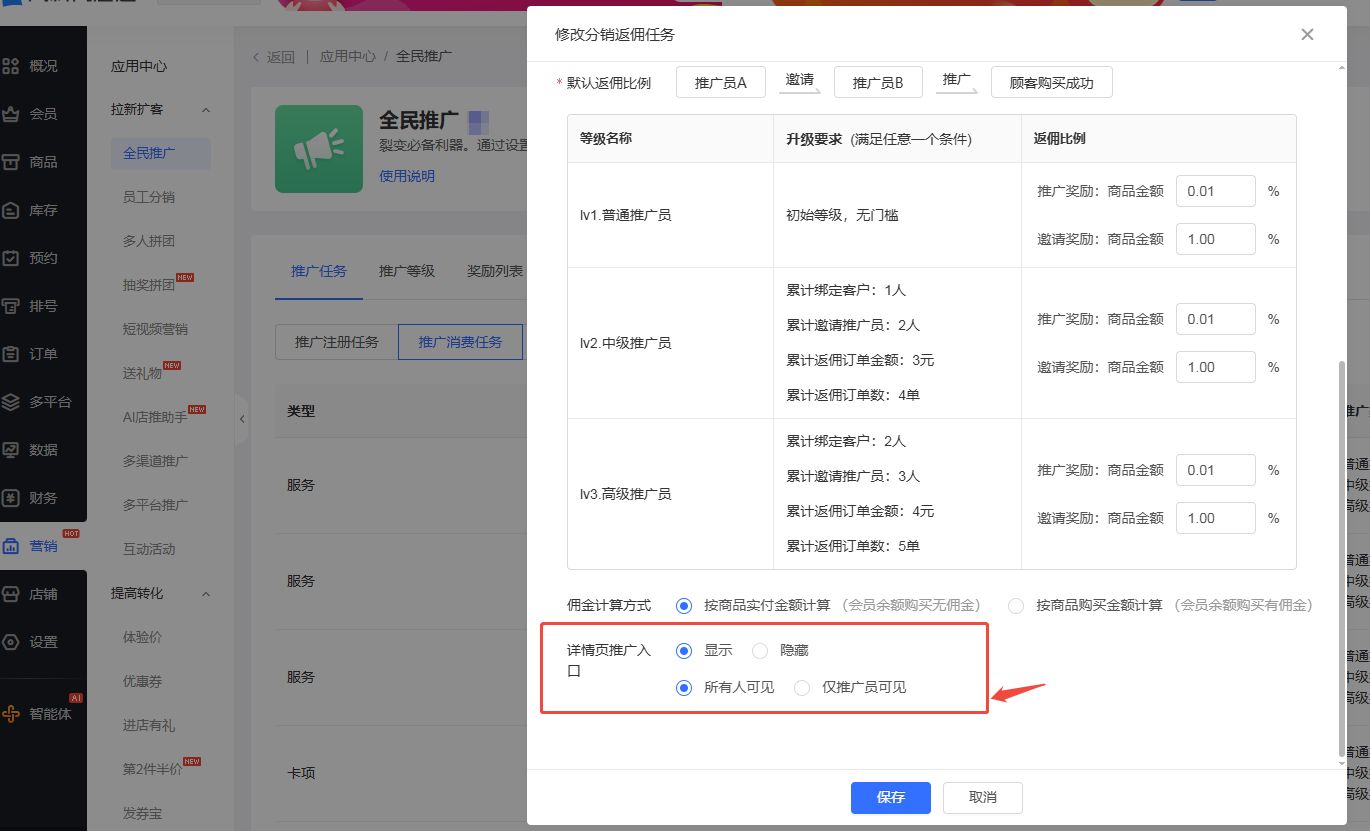Choose 按商品购买金额计算 radio button

1016,606
